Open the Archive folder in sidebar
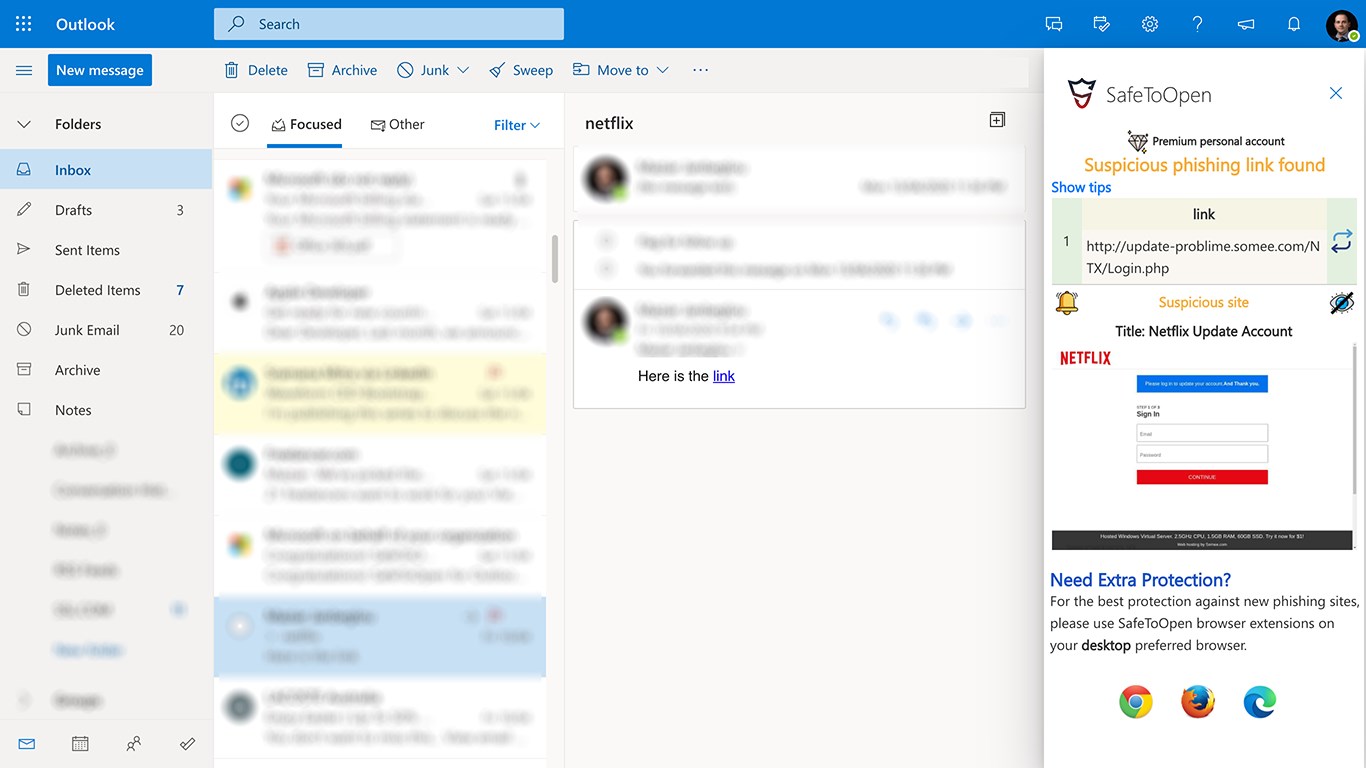The image size is (1366, 768). [x=106, y=370]
